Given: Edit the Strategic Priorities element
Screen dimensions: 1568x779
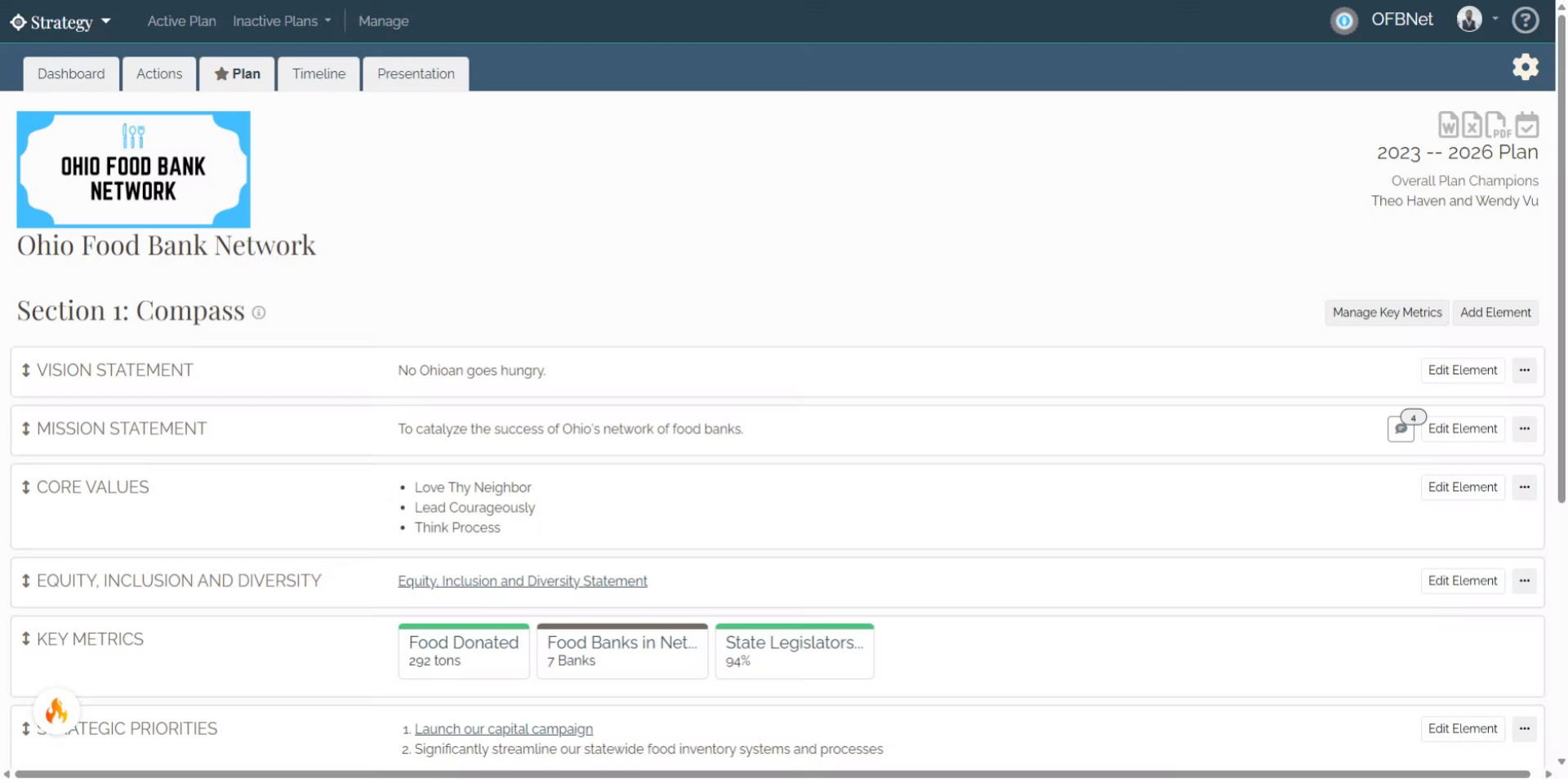Looking at the screenshot, I should 1462,728.
